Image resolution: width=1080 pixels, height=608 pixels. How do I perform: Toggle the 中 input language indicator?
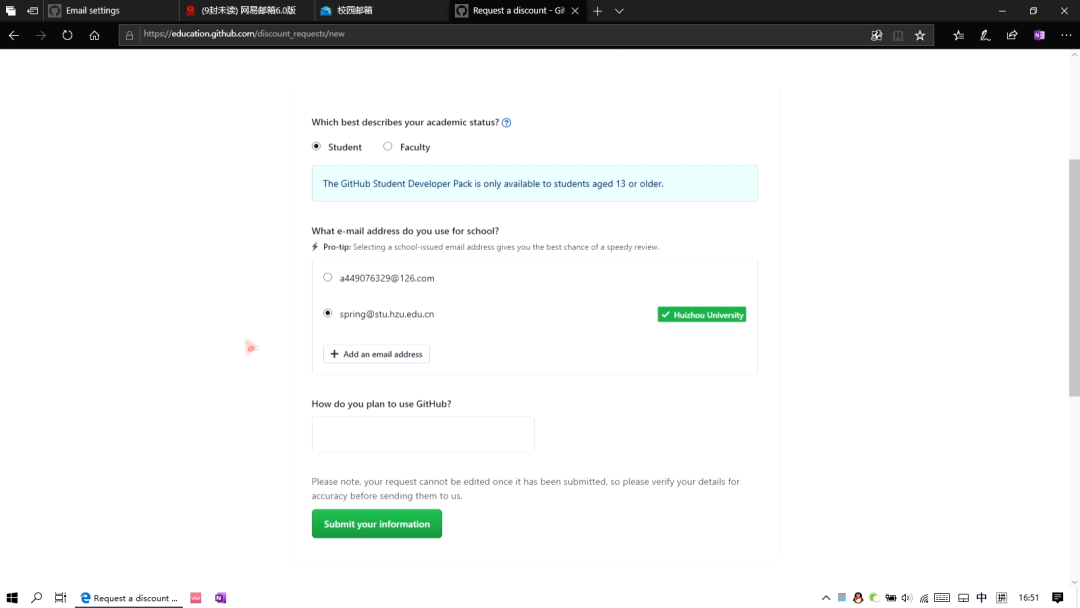click(x=982, y=598)
